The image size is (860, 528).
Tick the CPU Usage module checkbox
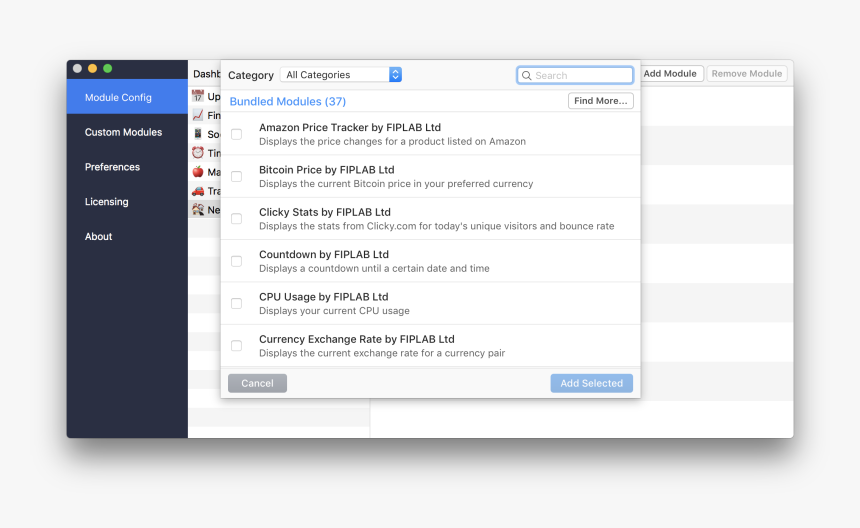point(236,304)
